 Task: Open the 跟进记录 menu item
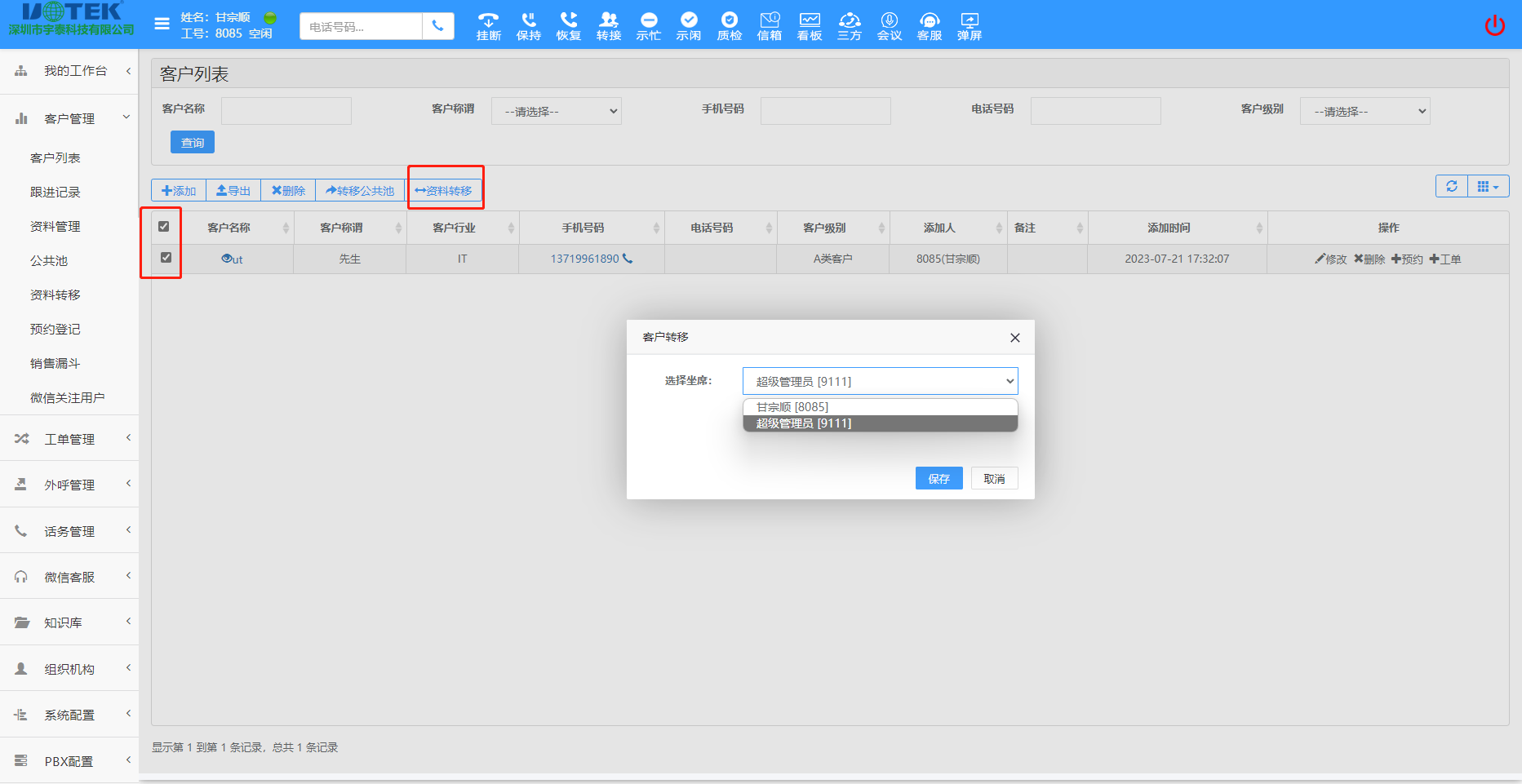[x=54, y=192]
